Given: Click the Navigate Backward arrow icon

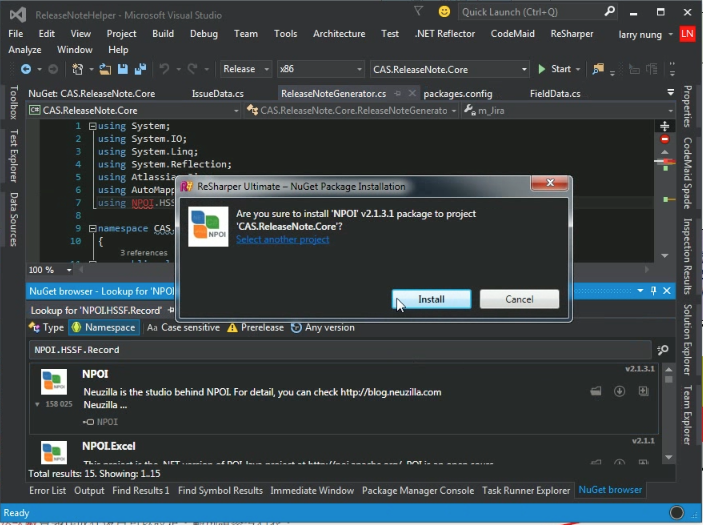Looking at the screenshot, I should [x=26, y=69].
